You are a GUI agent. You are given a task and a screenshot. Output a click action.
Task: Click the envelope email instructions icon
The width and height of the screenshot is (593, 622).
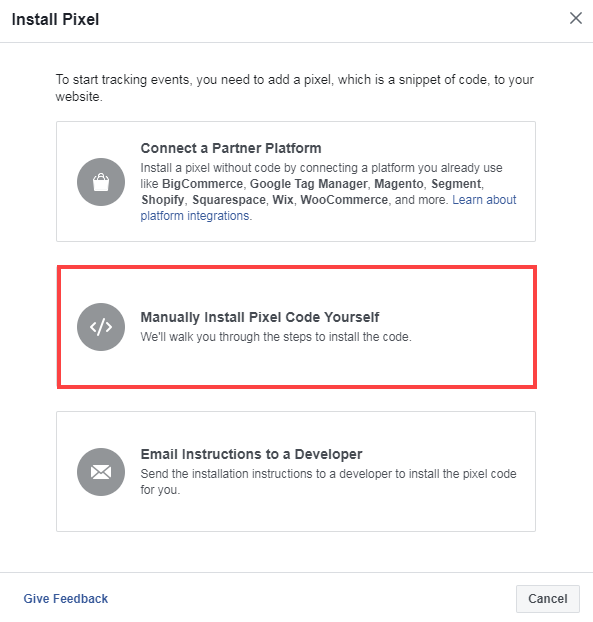click(101, 472)
